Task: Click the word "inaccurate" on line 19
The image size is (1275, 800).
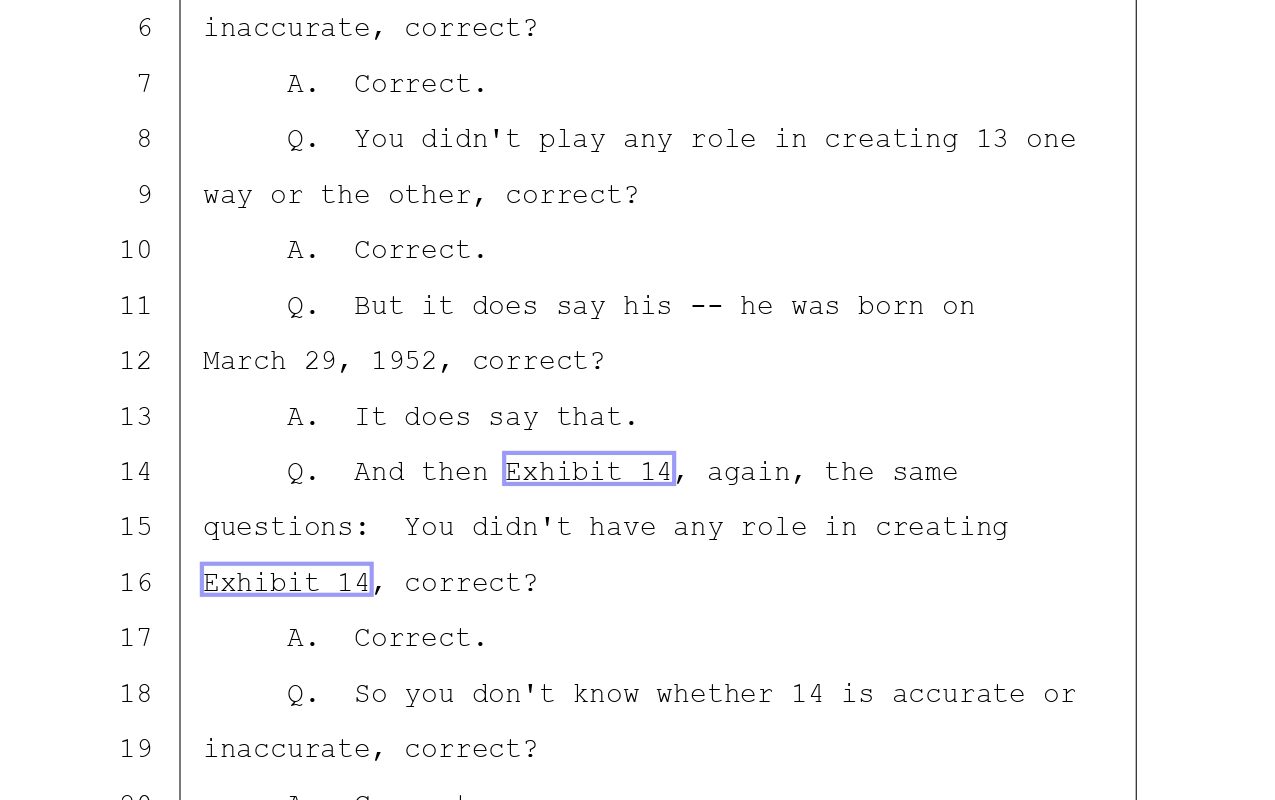Action: (x=286, y=749)
